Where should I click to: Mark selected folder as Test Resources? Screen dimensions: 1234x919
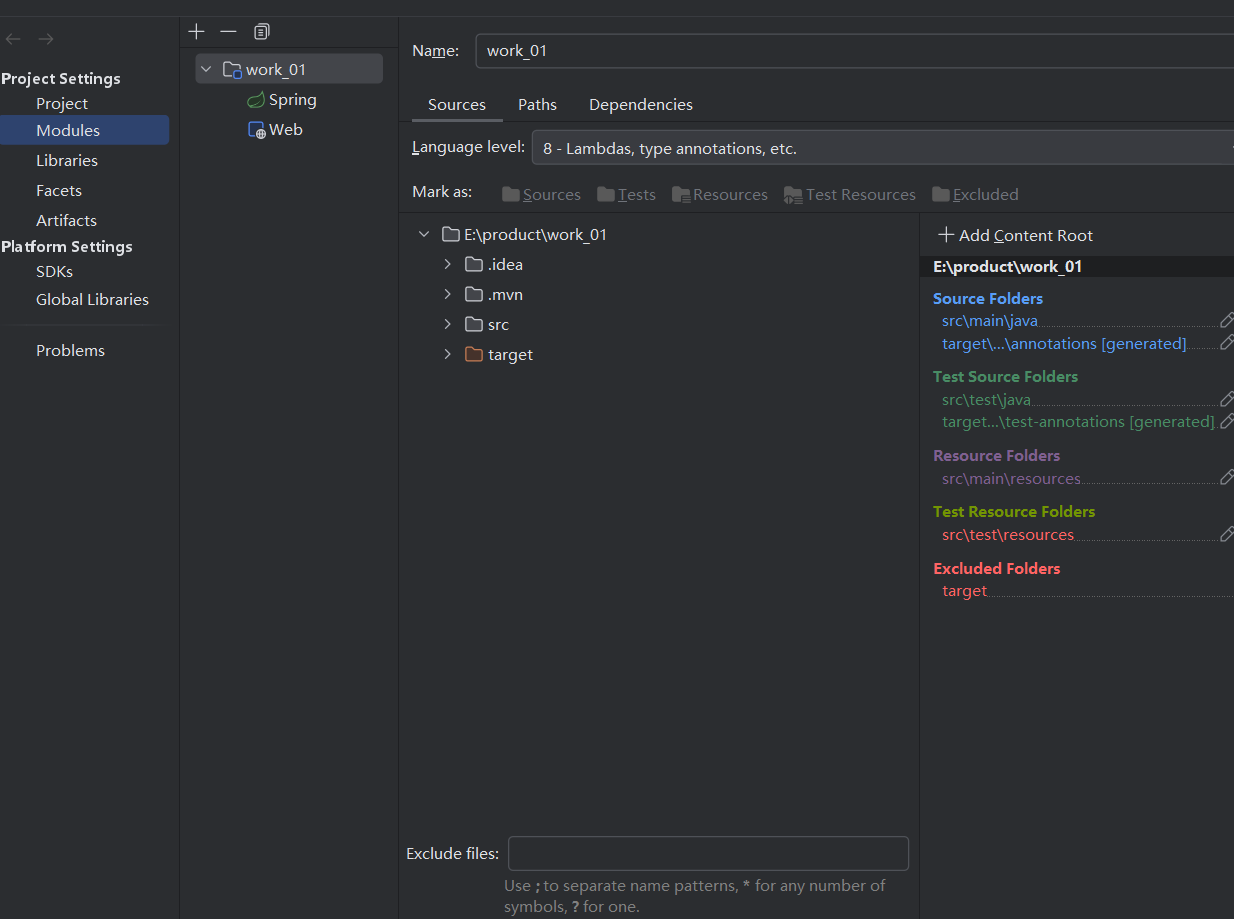pos(849,194)
